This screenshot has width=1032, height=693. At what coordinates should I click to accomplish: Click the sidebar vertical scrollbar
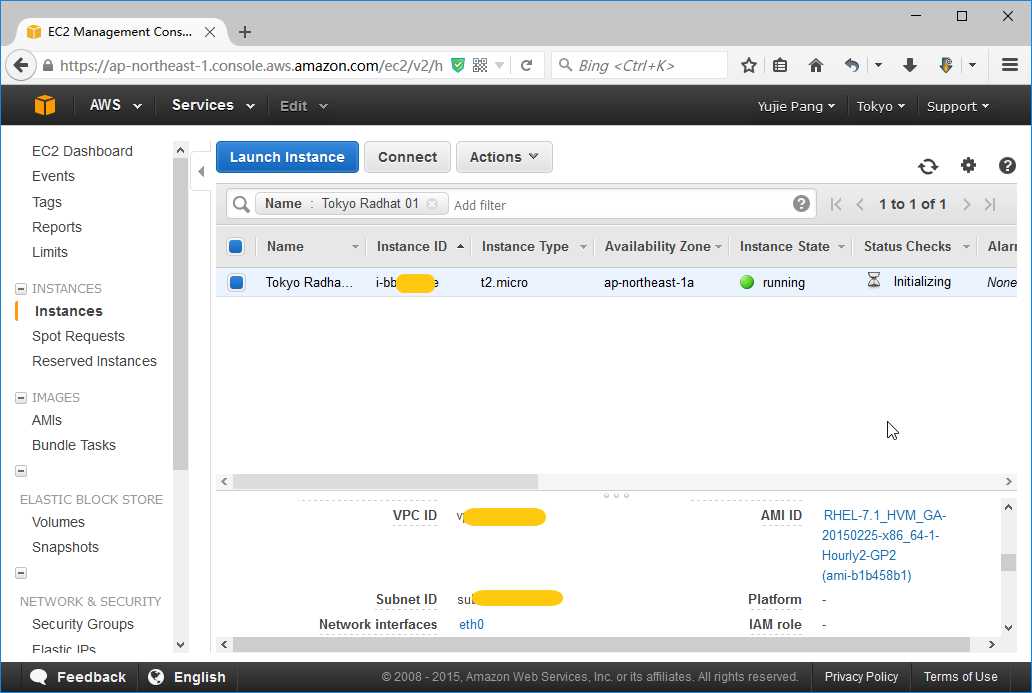tap(180, 313)
